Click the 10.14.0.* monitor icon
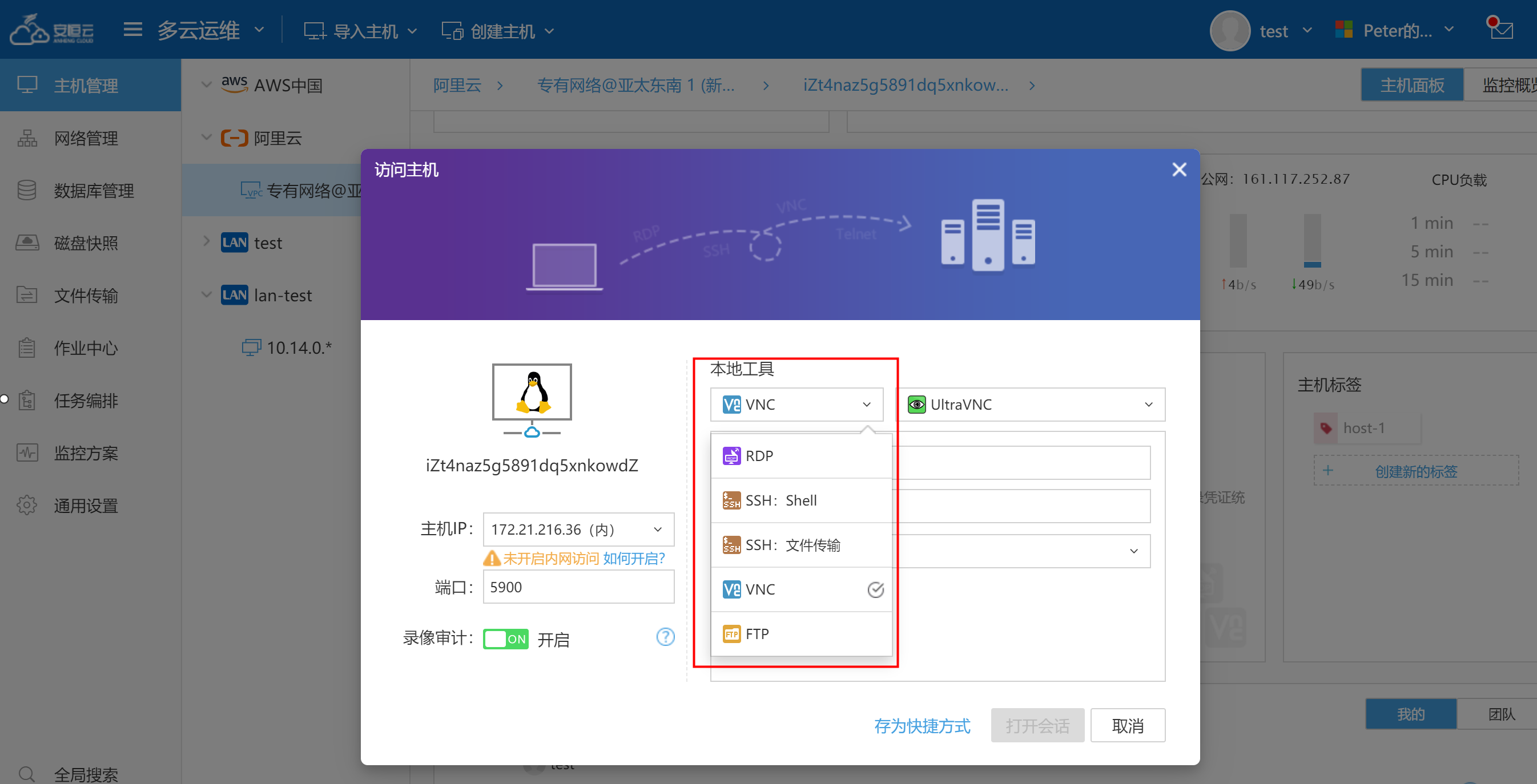Screen dimensions: 1537x784 251,347
